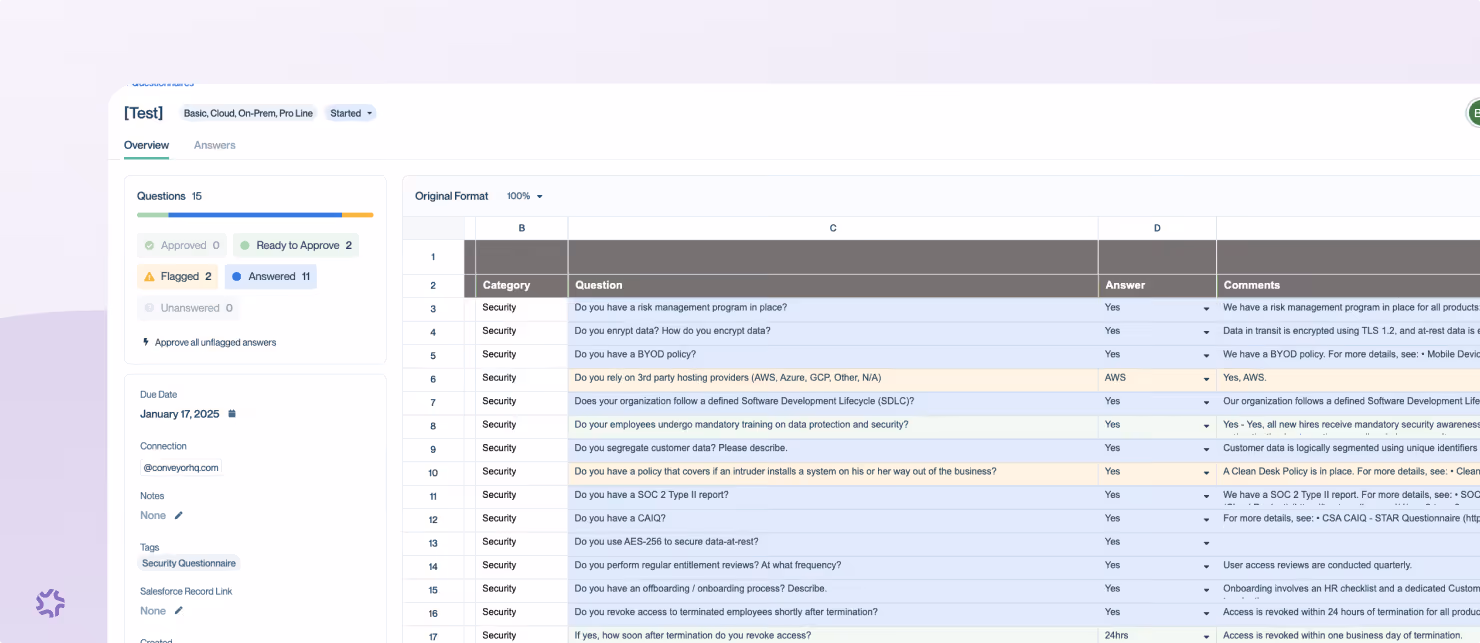Select column C header
The height and width of the screenshot is (643, 1480).
click(833, 228)
